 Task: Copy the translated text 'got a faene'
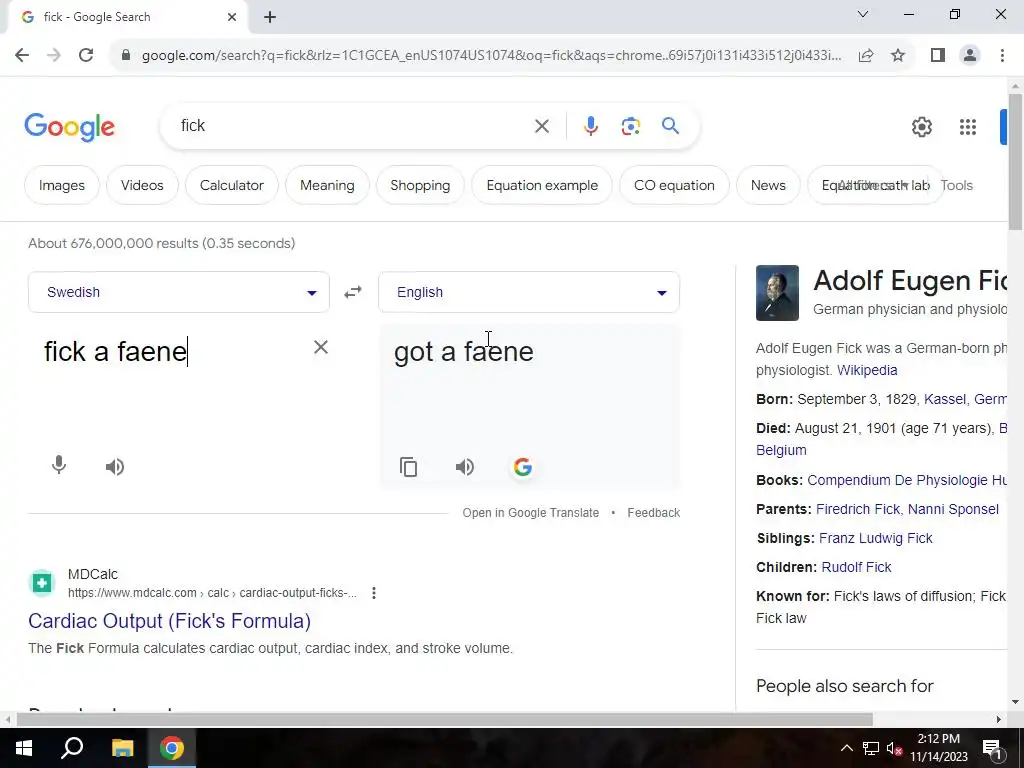pos(408,467)
